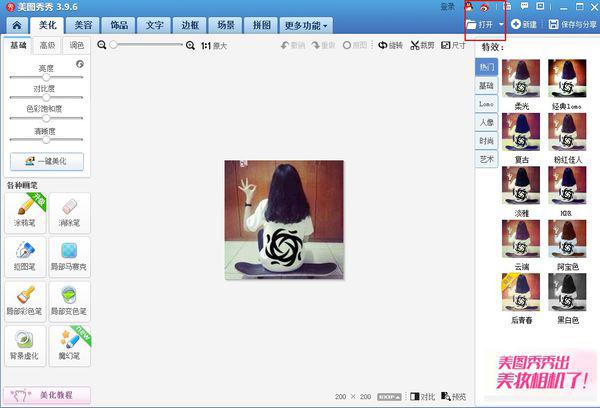Select the 调色 color tuning sub-tab
Viewport: 600px width, 408px height.
77,46
